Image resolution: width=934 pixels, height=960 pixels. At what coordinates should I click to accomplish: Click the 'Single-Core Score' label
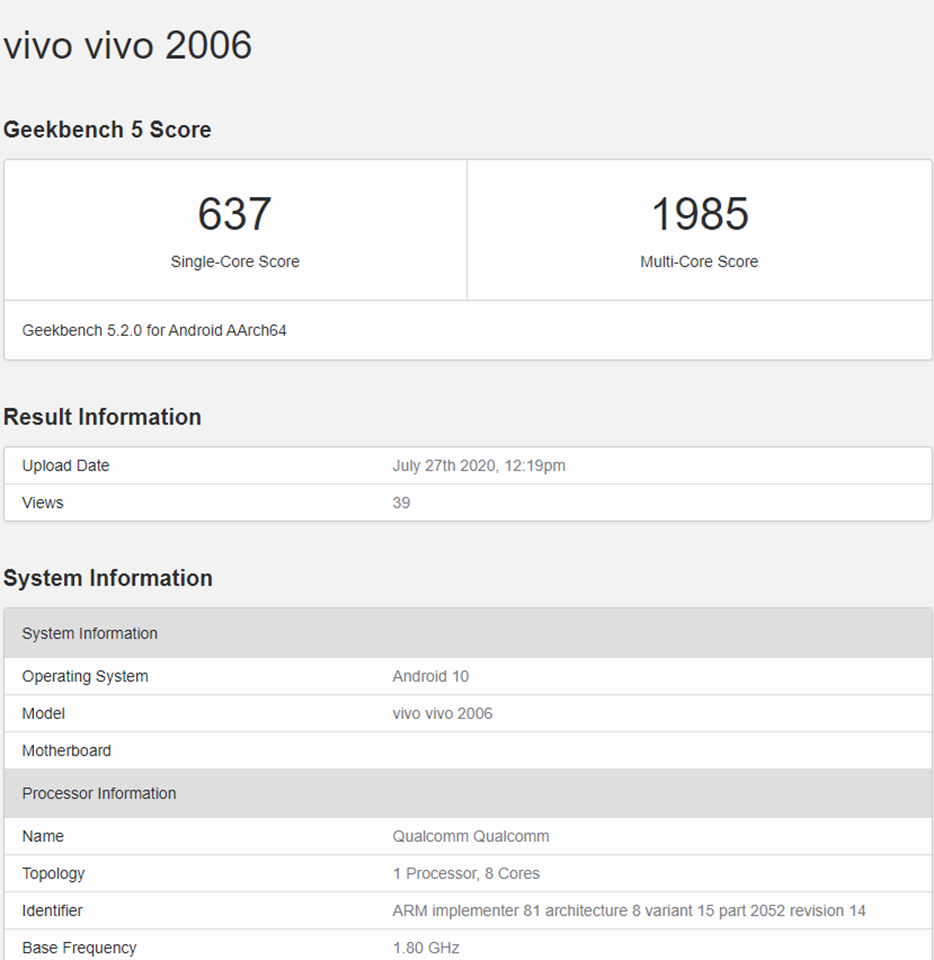235,261
